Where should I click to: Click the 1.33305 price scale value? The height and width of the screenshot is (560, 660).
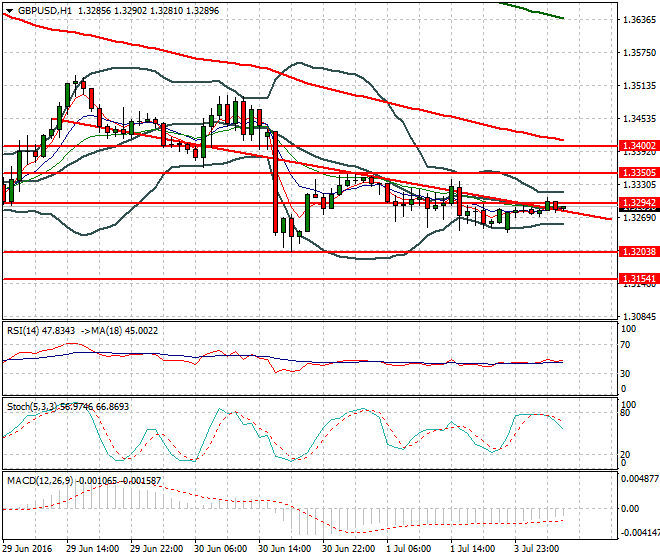(x=639, y=185)
